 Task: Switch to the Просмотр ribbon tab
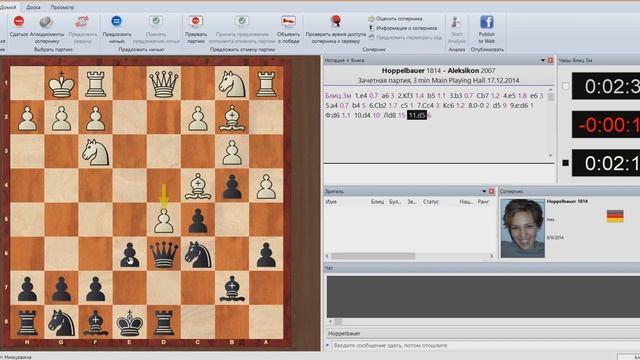pyautogui.click(x=62, y=7)
